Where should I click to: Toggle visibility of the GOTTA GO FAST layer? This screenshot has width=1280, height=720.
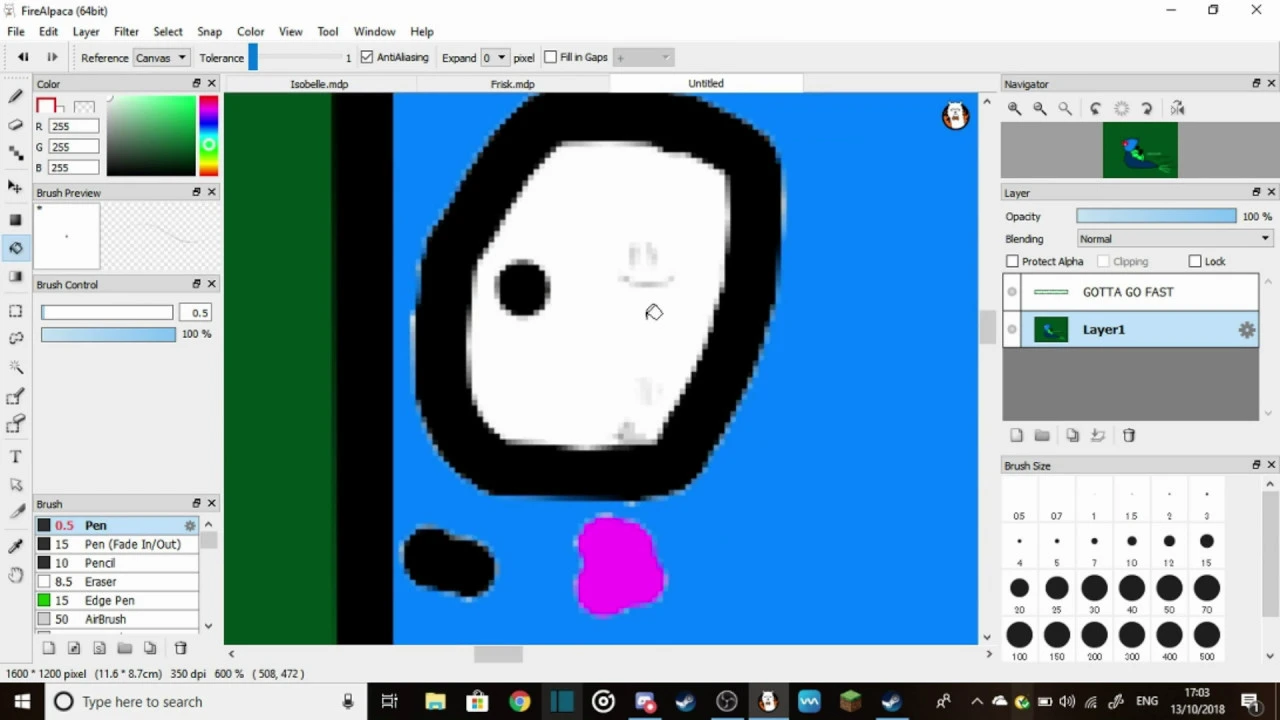pos(1012,292)
